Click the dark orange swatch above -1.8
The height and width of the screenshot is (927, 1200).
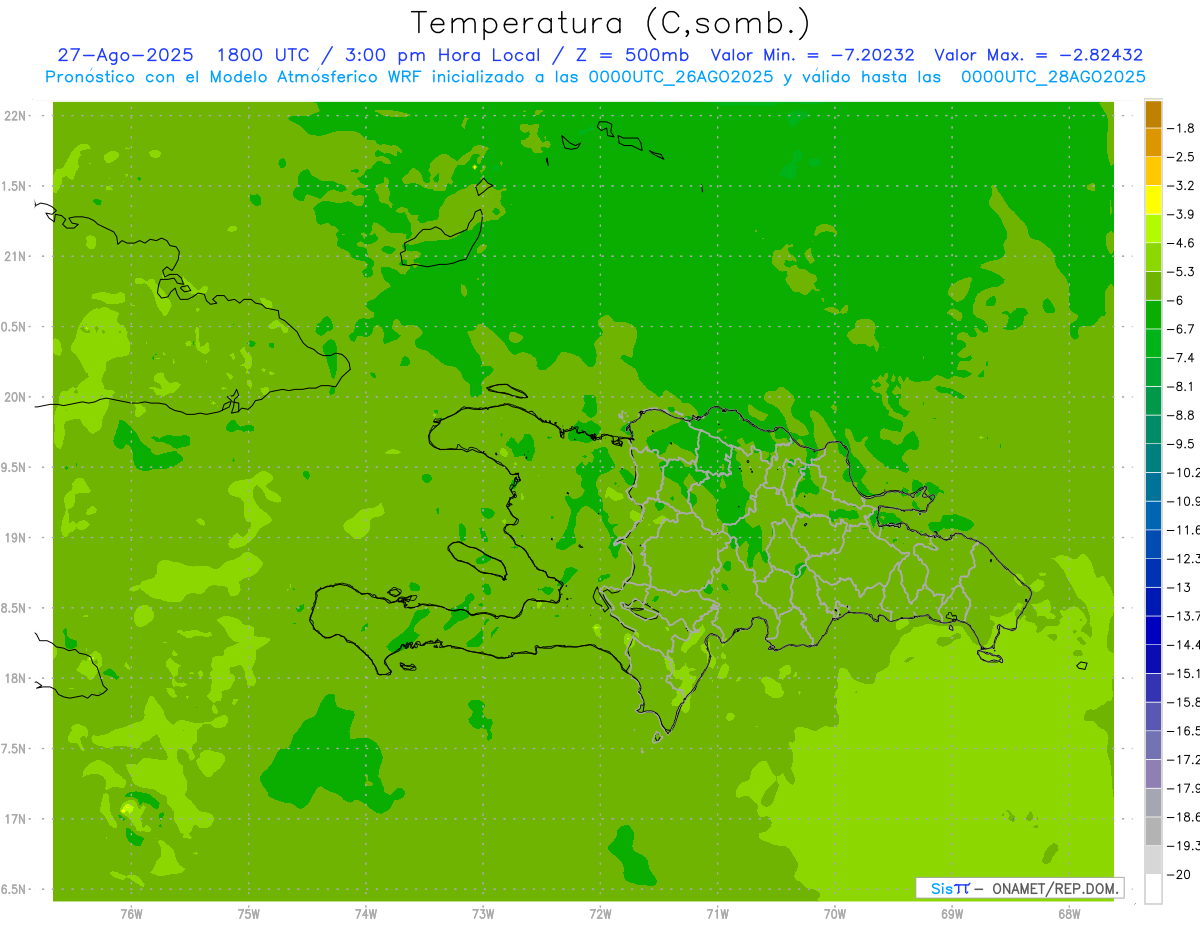pyautogui.click(x=1153, y=114)
